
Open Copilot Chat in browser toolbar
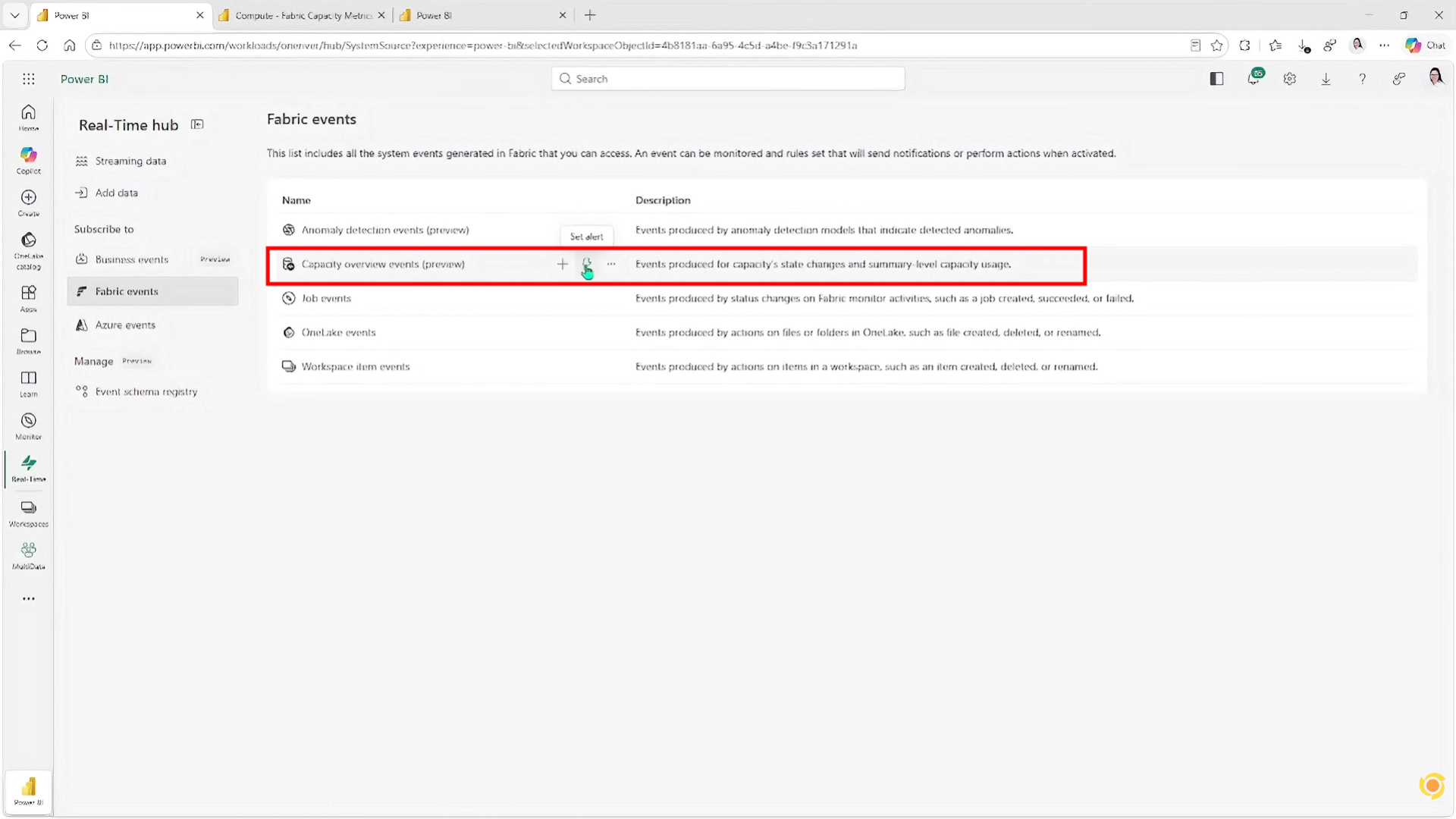pyautogui.click(x=1426, y=45)
